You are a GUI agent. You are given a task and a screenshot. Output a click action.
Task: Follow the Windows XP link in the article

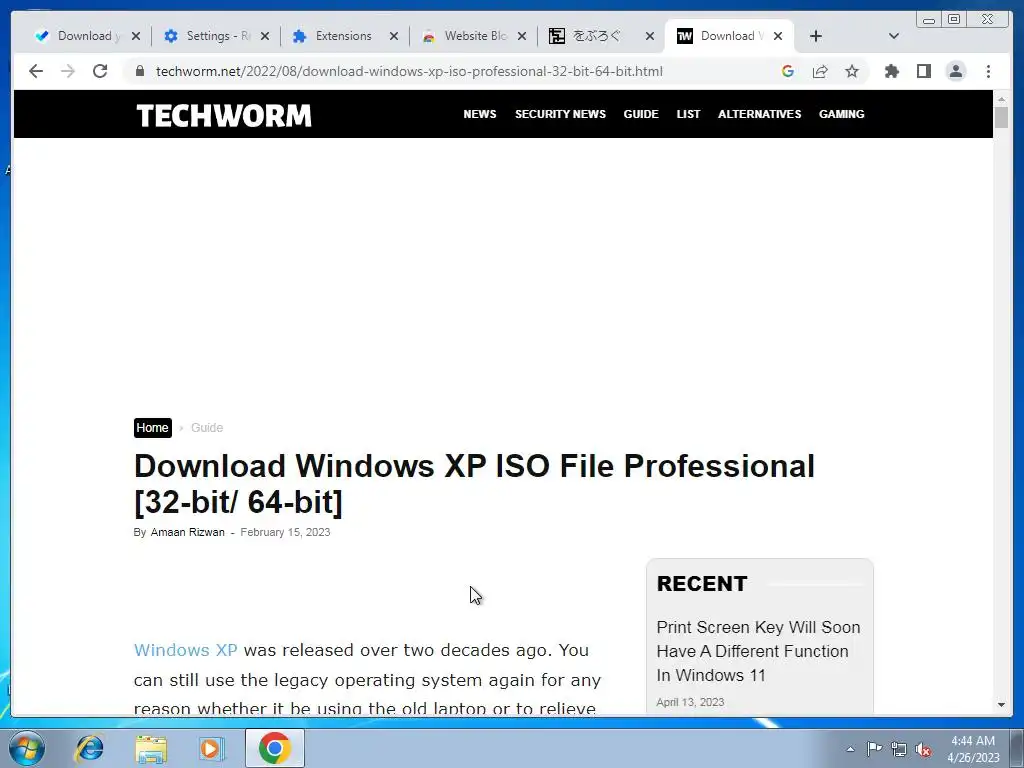(x=185, y=650)
